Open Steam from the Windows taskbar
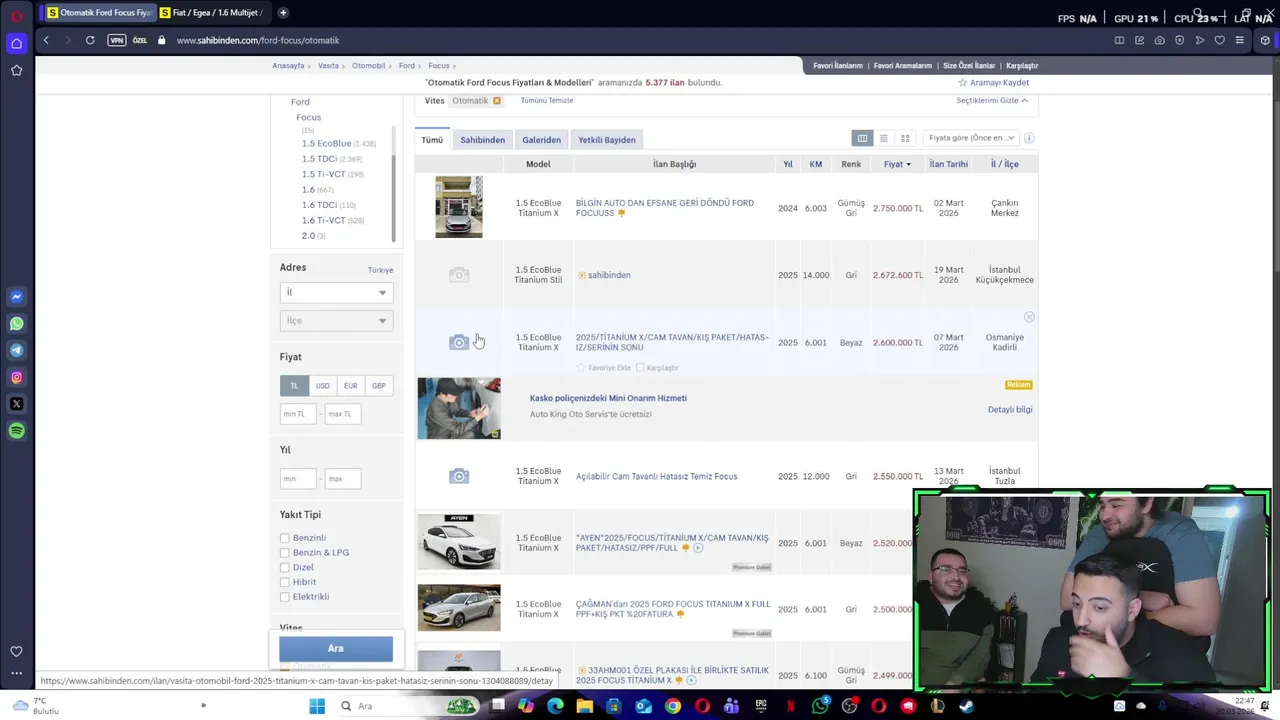Viewport: 1280px width, 720px height. point(966,706)
